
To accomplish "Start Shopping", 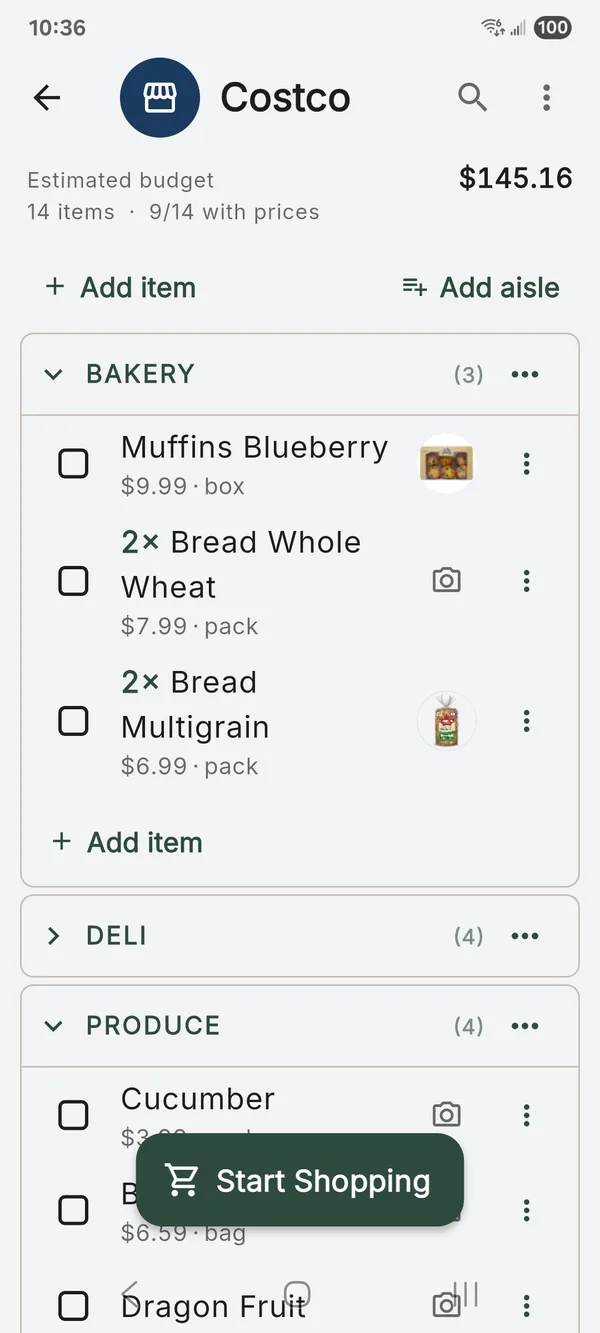I will pos(300,1180).
